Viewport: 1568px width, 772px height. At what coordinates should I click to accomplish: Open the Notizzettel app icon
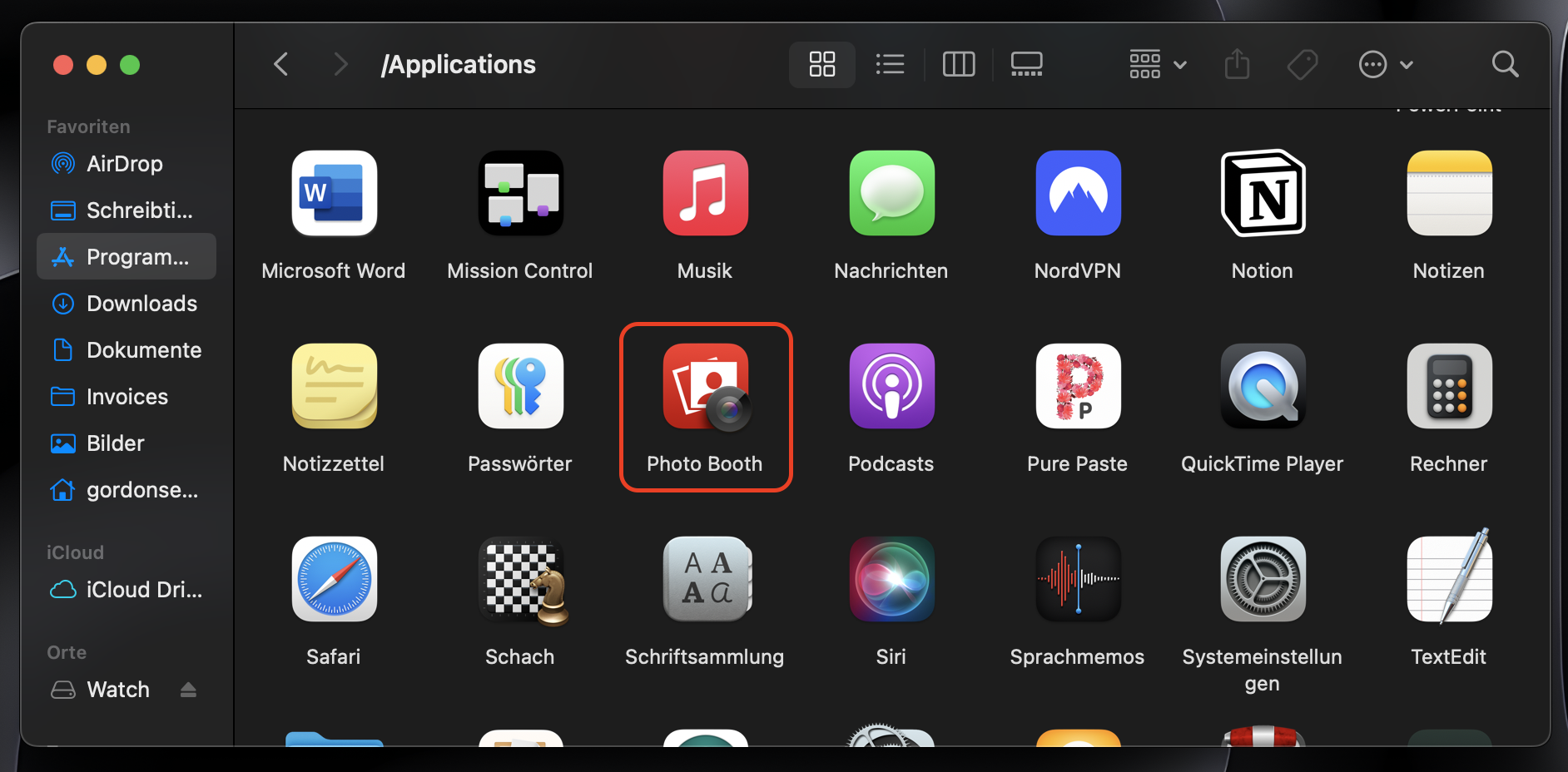(334, 386)
